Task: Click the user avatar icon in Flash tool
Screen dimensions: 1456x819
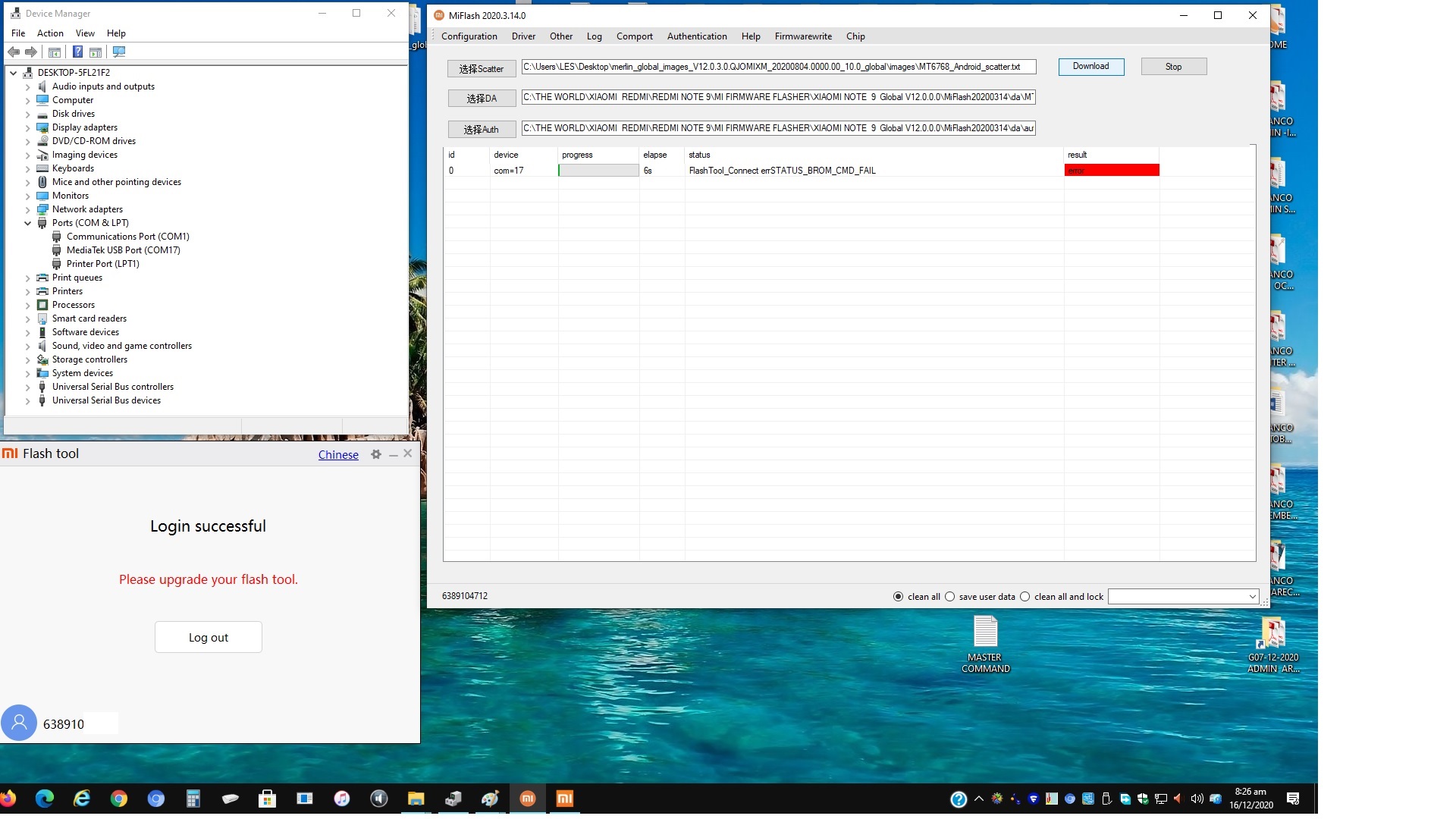Action: [19, 723]
